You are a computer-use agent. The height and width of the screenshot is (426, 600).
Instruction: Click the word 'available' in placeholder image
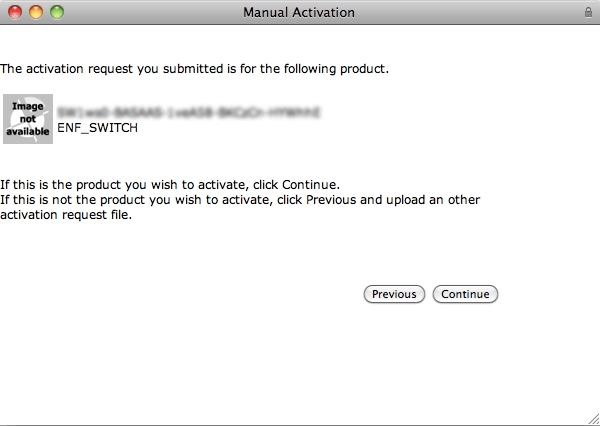point(28,132)
